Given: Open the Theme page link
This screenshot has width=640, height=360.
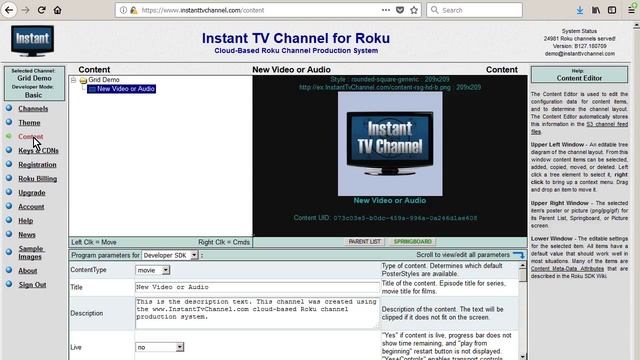Looking at the screenshot, I should click(29, 122).
